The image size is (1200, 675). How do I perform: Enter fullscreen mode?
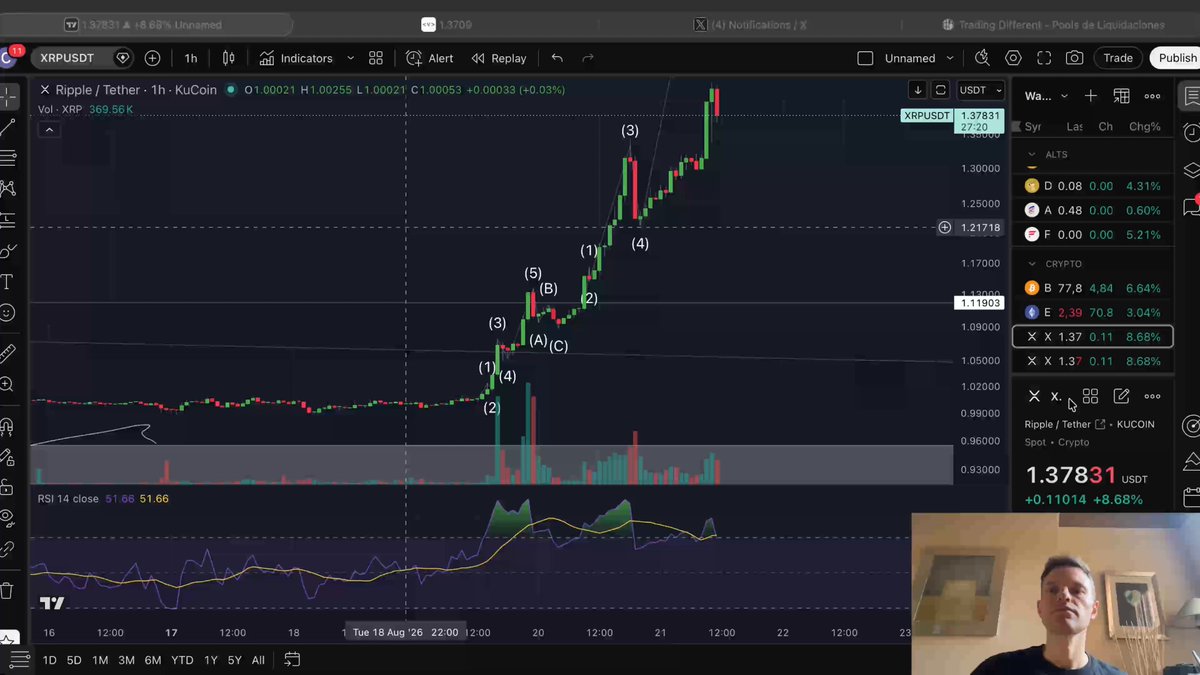1044,58
